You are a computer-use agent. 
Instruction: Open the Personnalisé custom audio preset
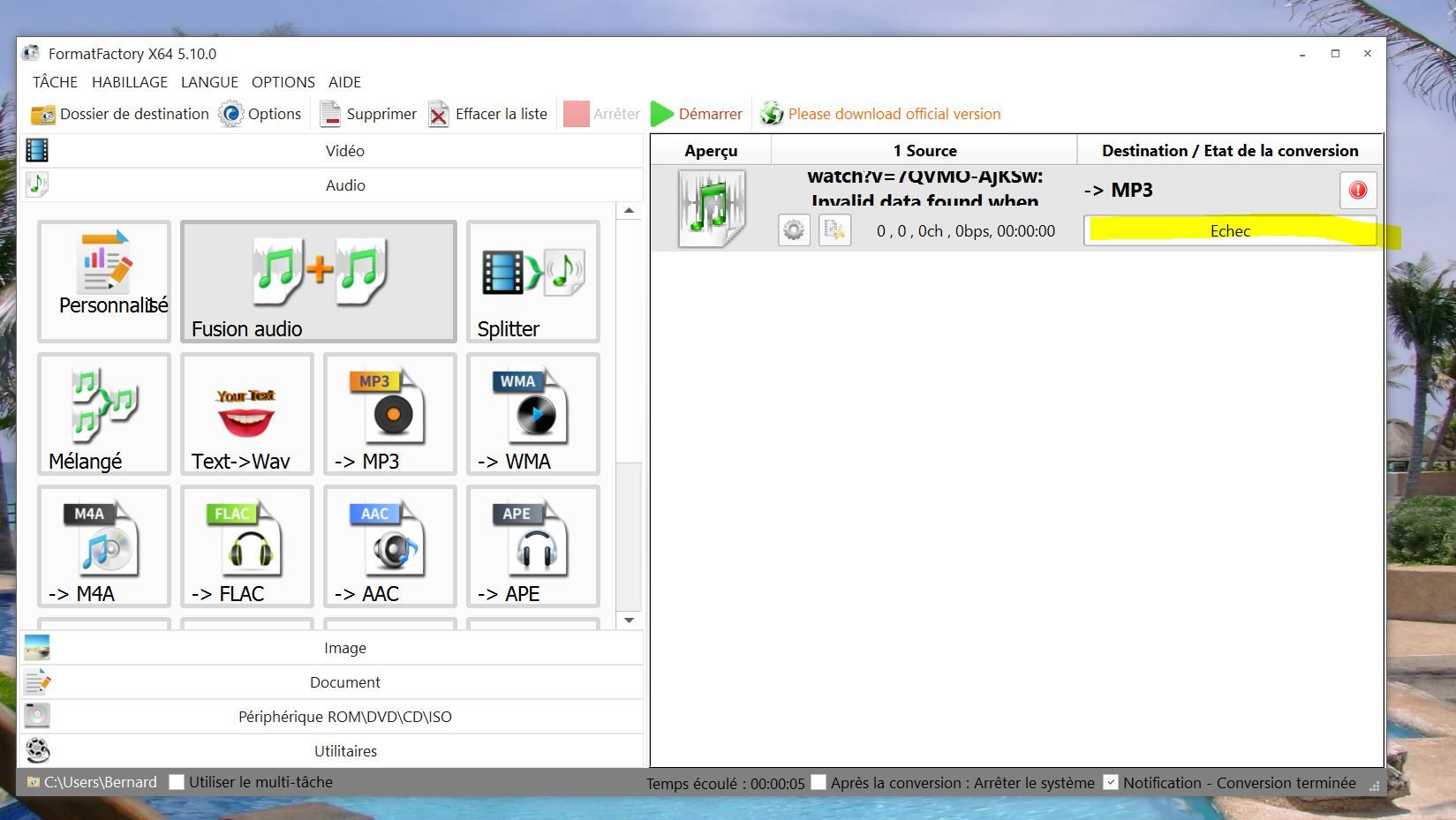(104, 282)
